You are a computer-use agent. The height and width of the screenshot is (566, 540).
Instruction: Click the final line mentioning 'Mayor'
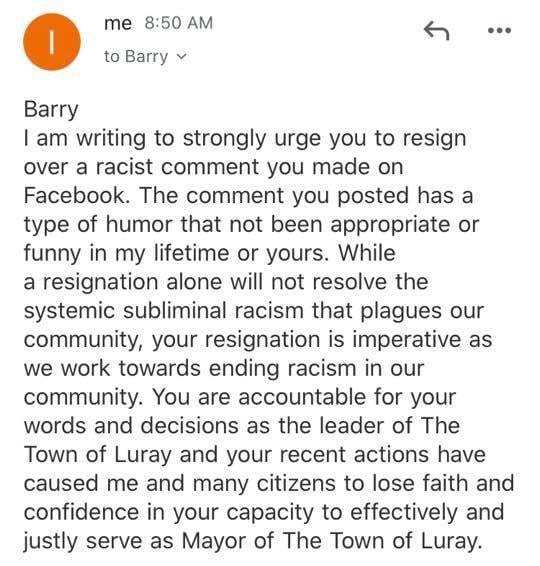(253, 541)
